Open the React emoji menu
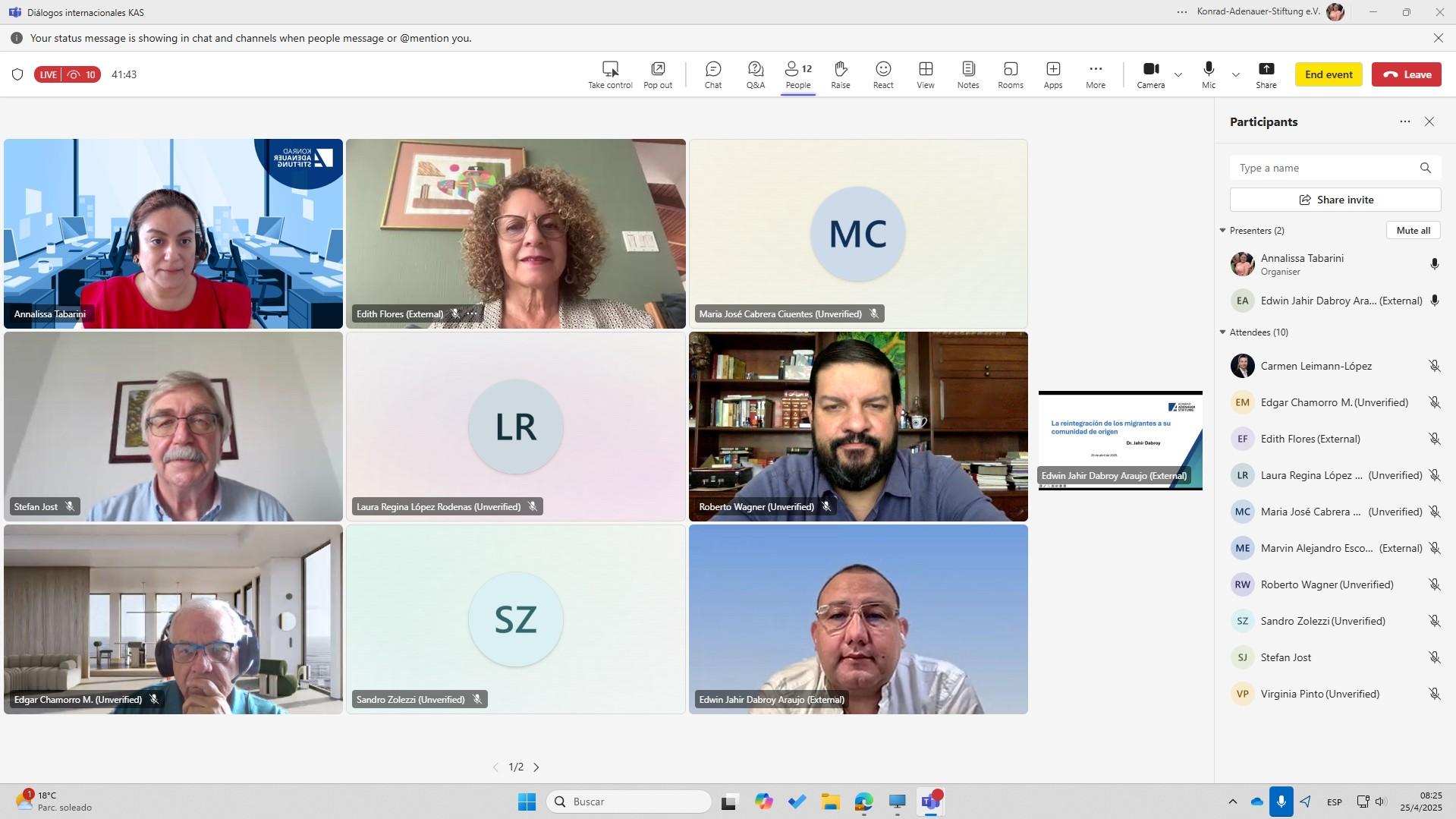 [x=882, y=74]
